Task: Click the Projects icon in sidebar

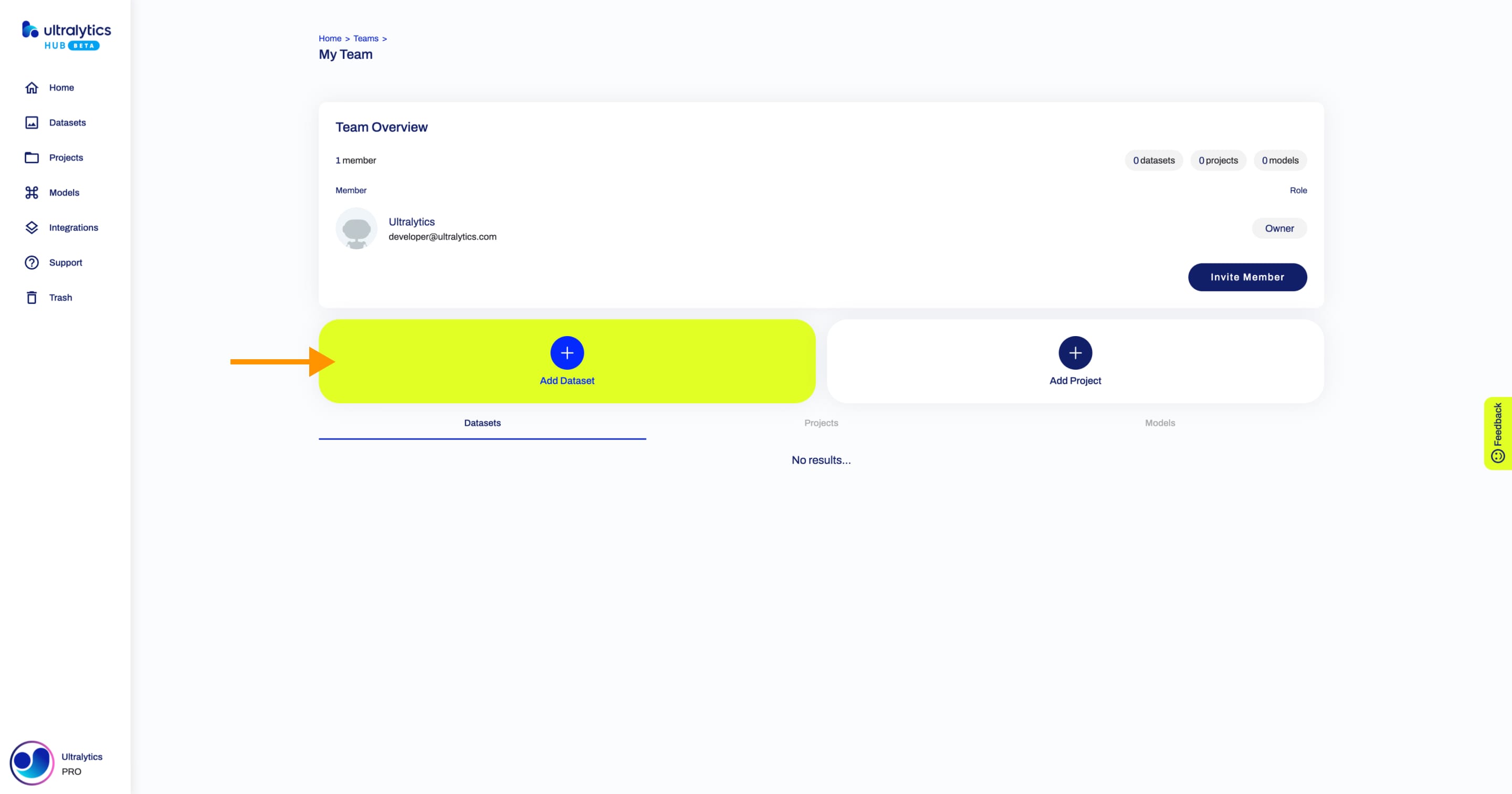Action: (32, 157)
